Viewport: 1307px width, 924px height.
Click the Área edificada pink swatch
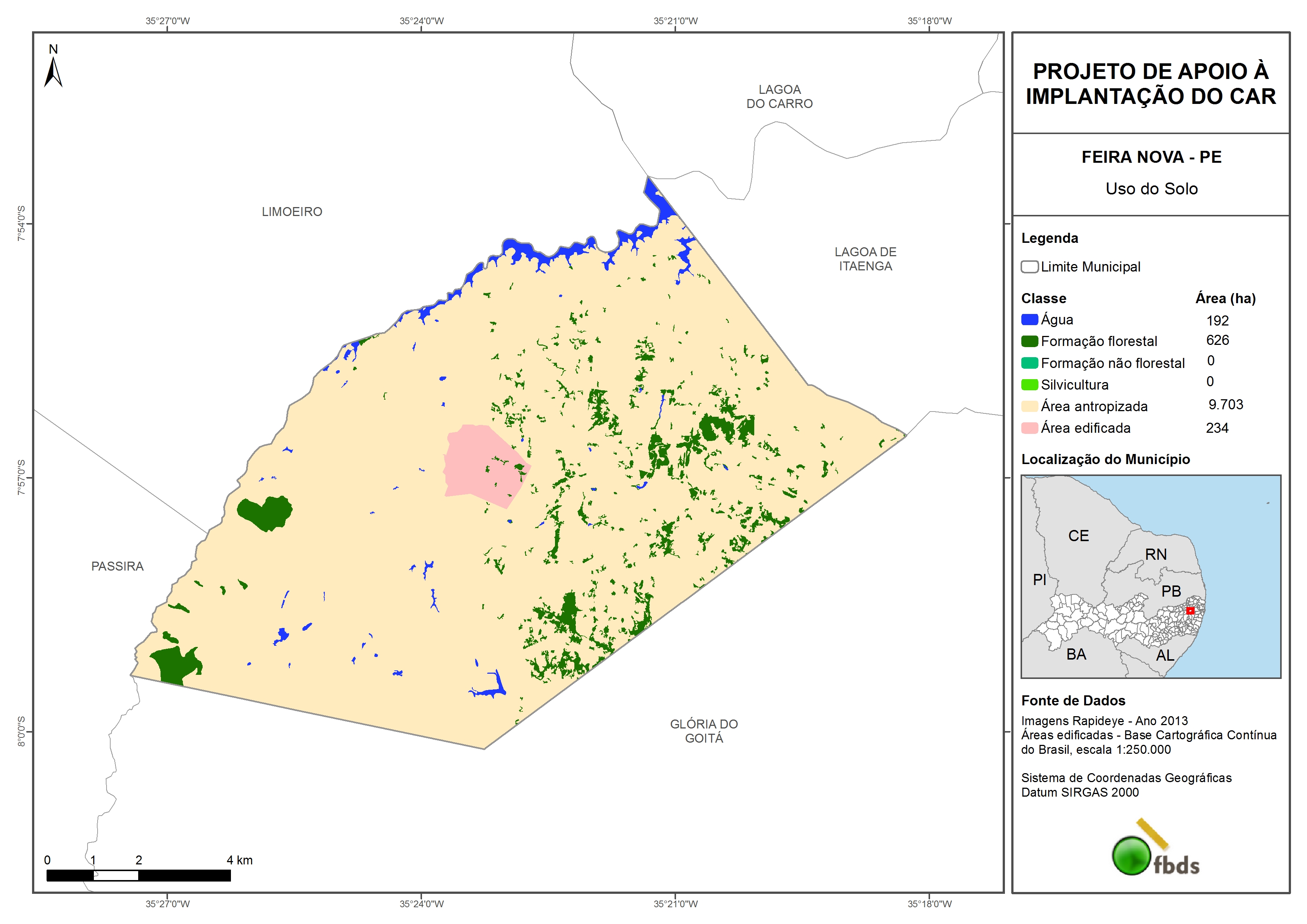coord(1029,428)
